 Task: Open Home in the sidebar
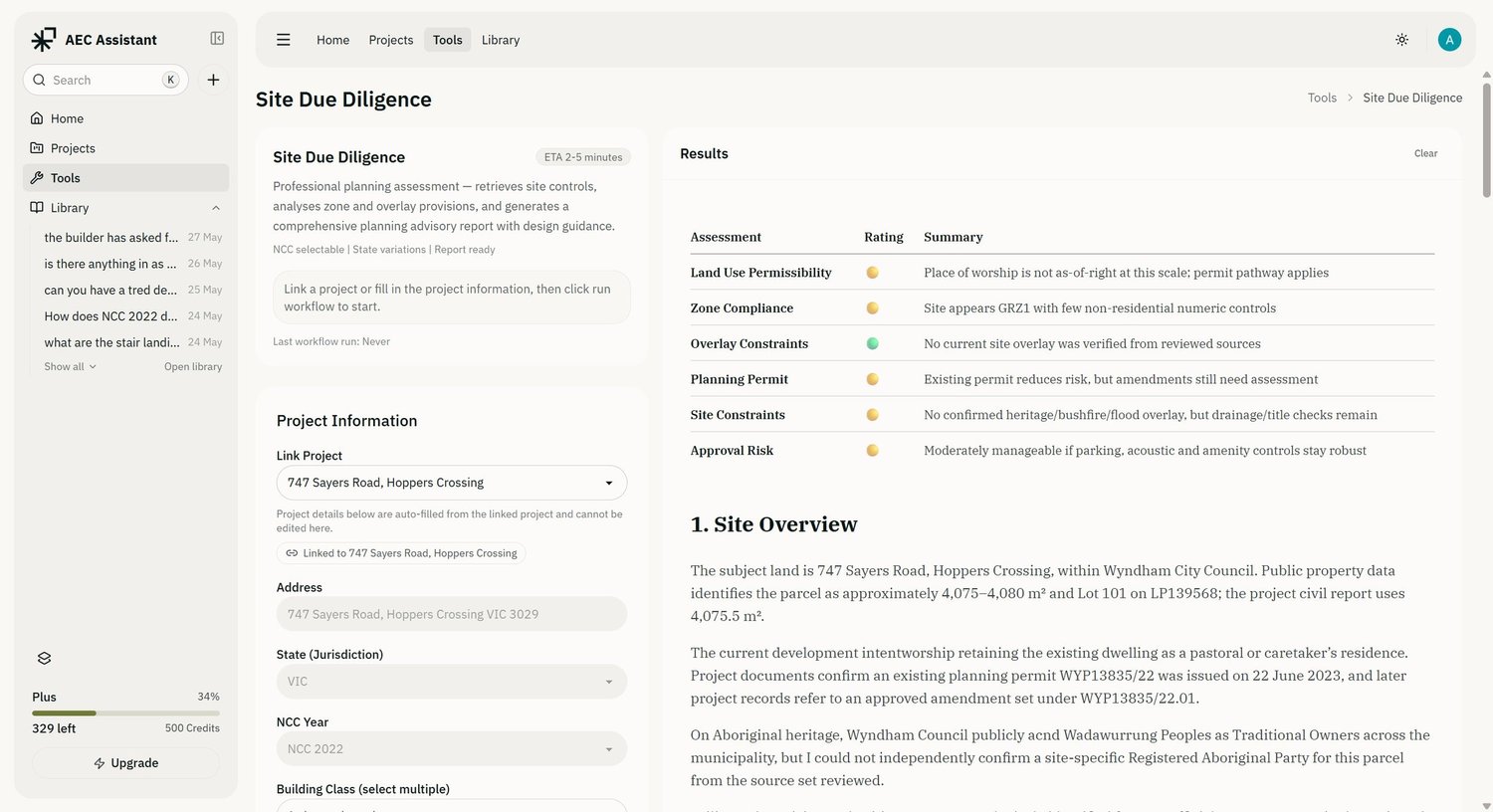[125, 118]
